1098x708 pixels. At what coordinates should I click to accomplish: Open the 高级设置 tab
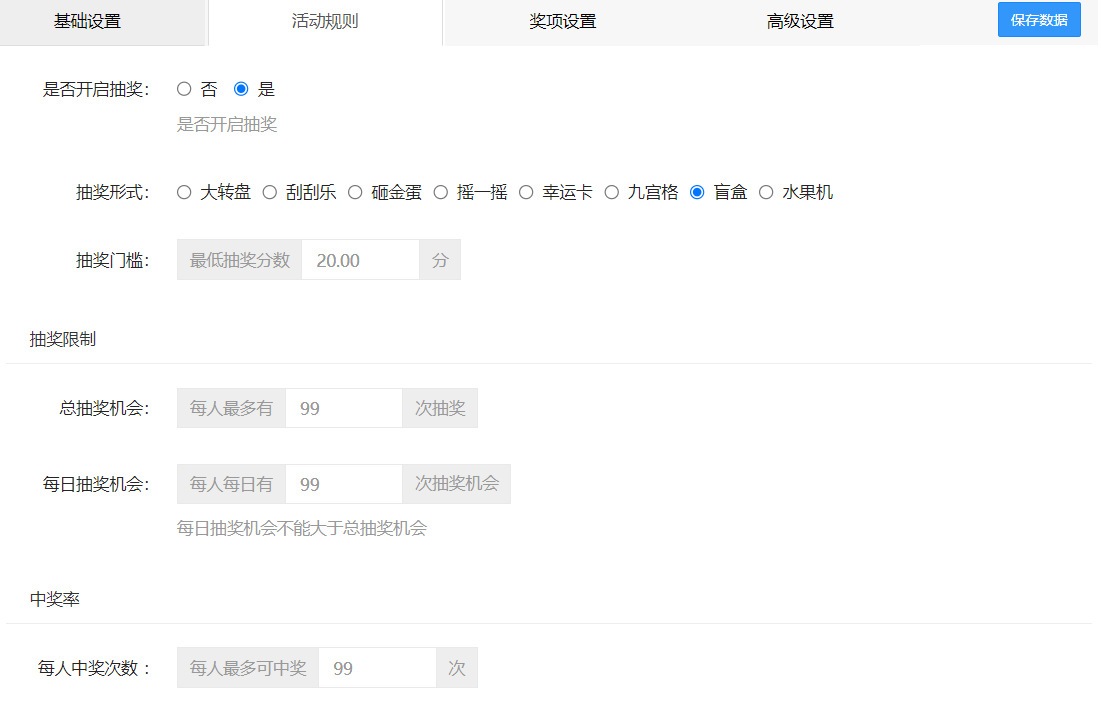(799, 19)
